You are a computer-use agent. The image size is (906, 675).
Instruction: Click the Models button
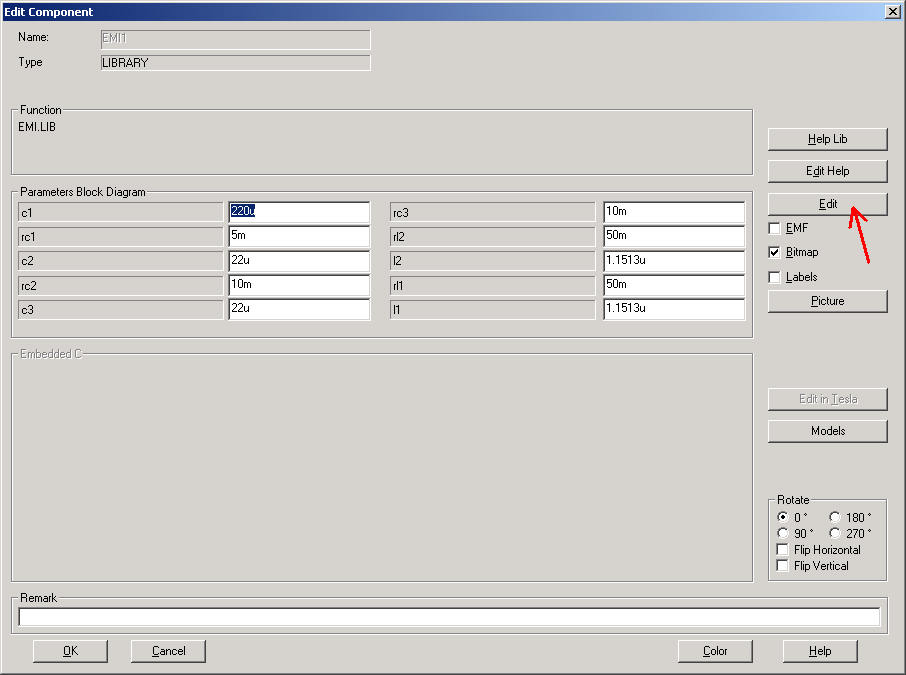click(x=827, y=431)
